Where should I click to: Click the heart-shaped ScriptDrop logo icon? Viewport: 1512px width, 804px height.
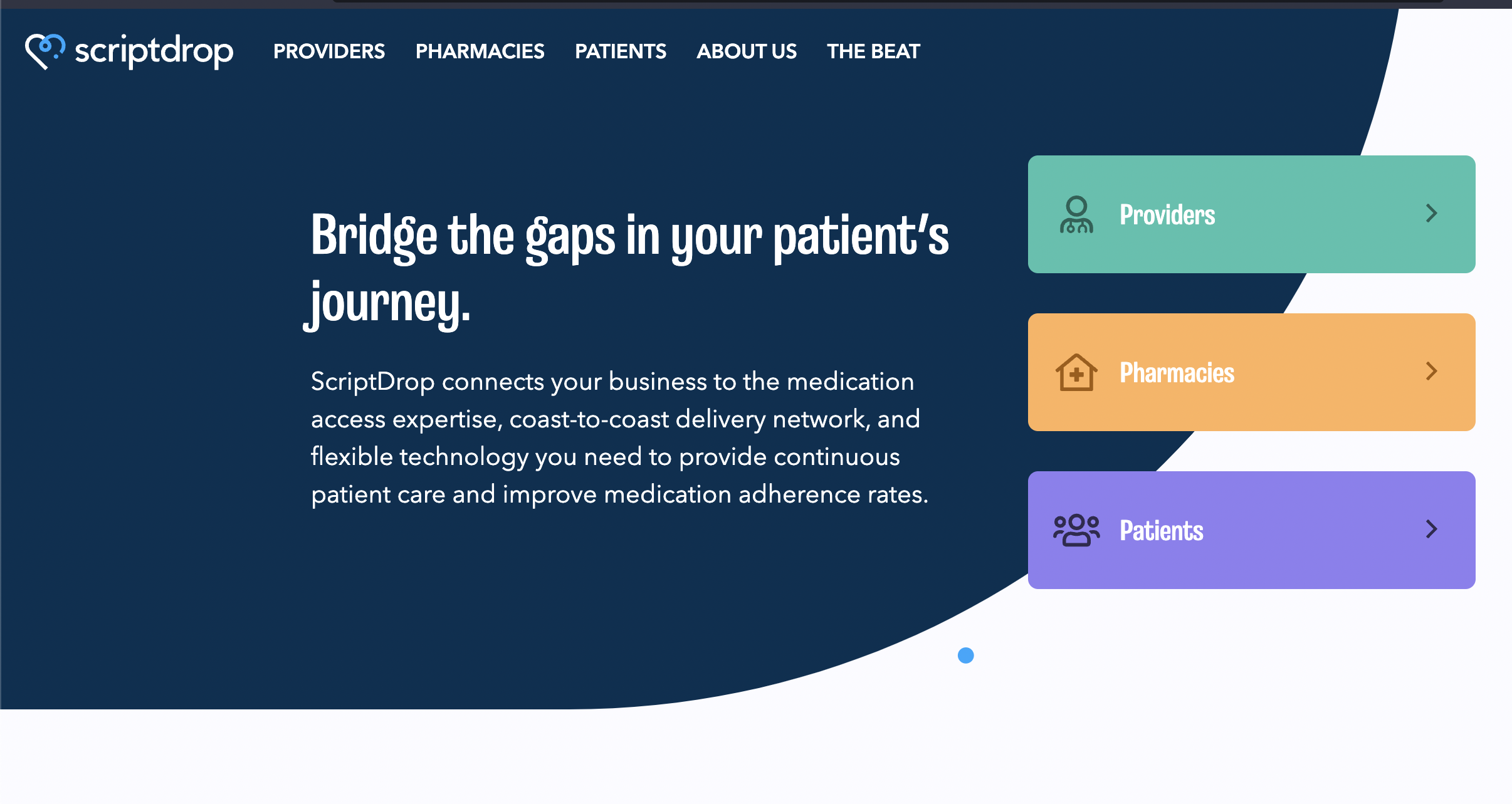(45, 51)
